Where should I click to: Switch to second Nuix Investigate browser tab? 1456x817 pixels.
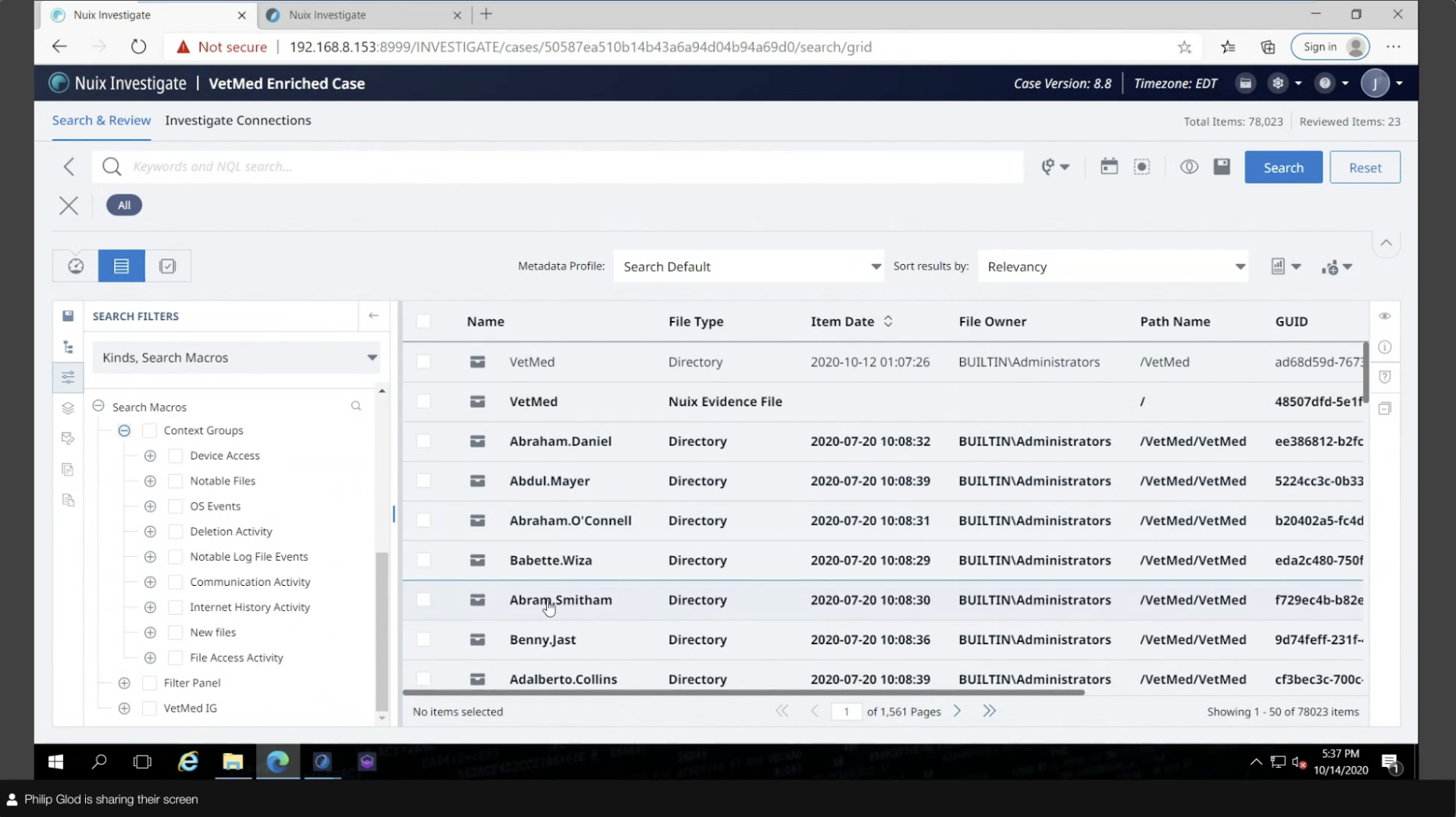tap(364, 15)
